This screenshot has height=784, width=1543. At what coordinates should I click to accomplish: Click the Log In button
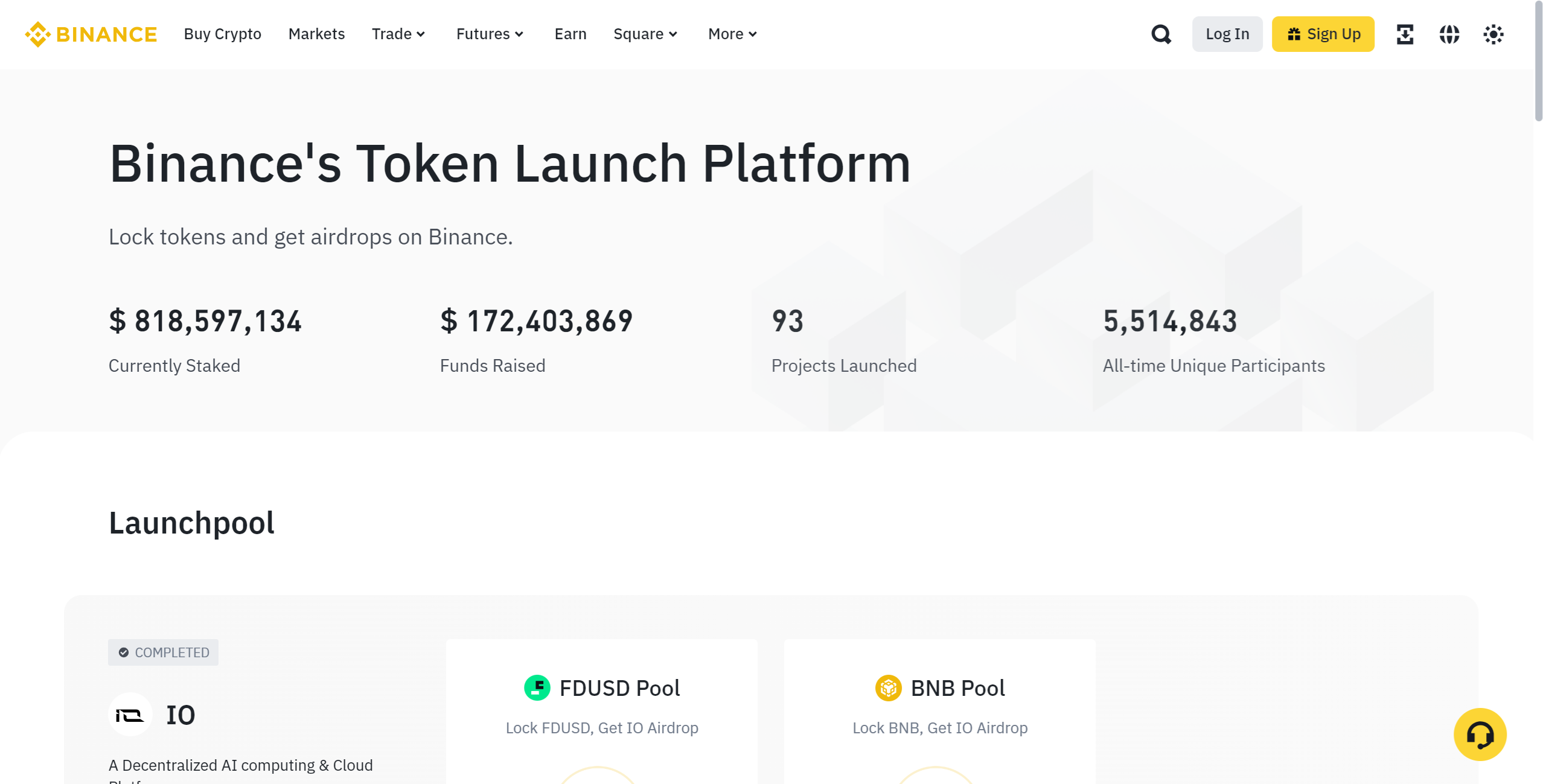(1224, 34)
